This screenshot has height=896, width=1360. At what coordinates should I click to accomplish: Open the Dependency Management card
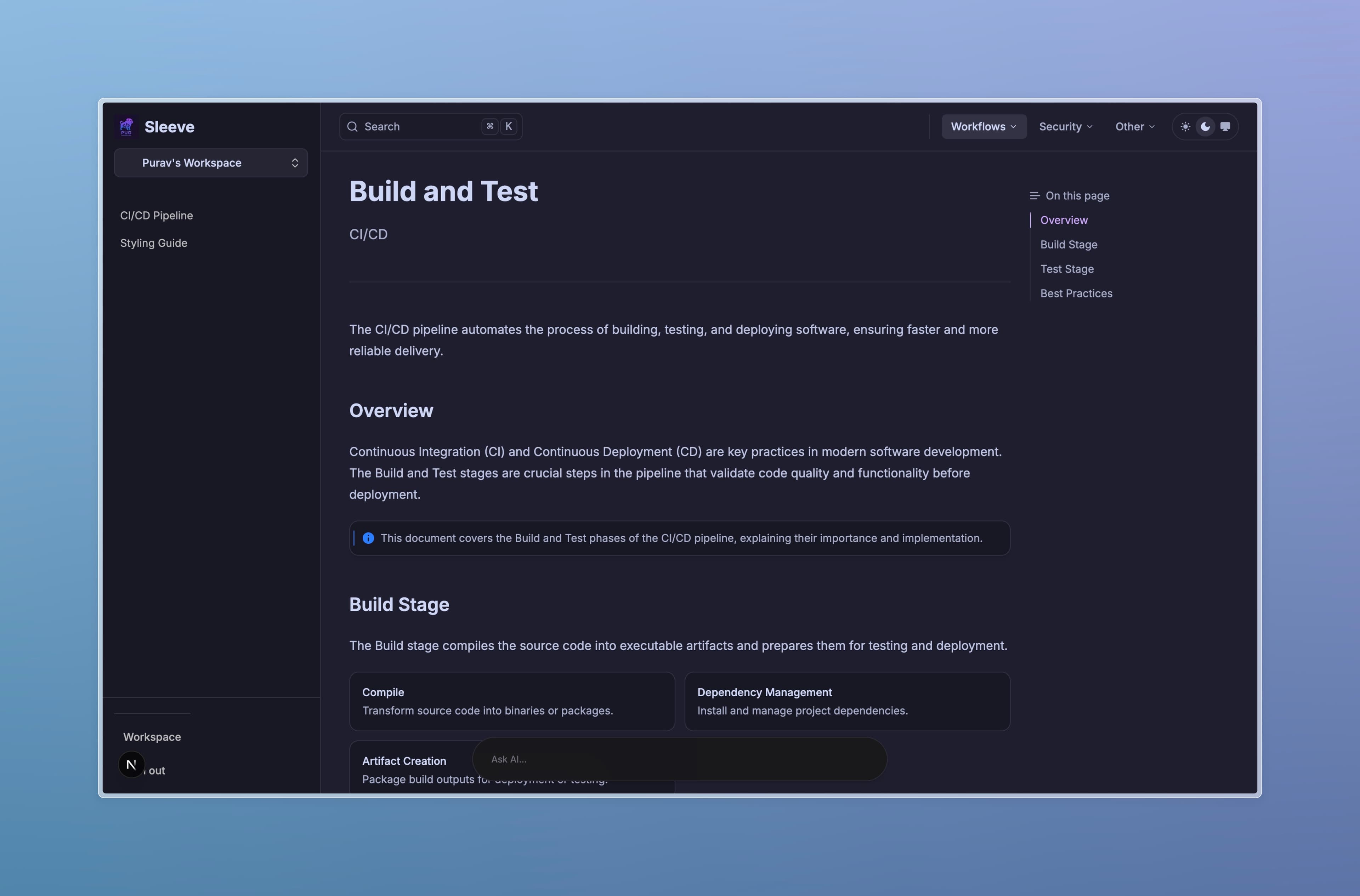(847, 701)
